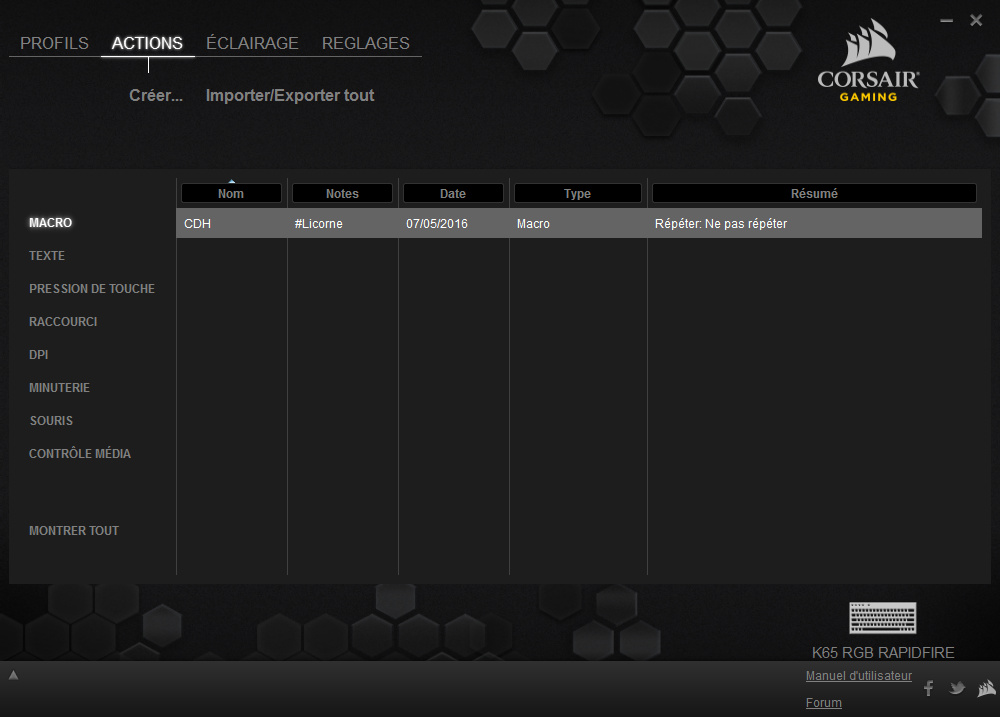Expand the bottom panel using the triangle arrow
Viewport: 1000px width, 717px height.
pos(13,675)
